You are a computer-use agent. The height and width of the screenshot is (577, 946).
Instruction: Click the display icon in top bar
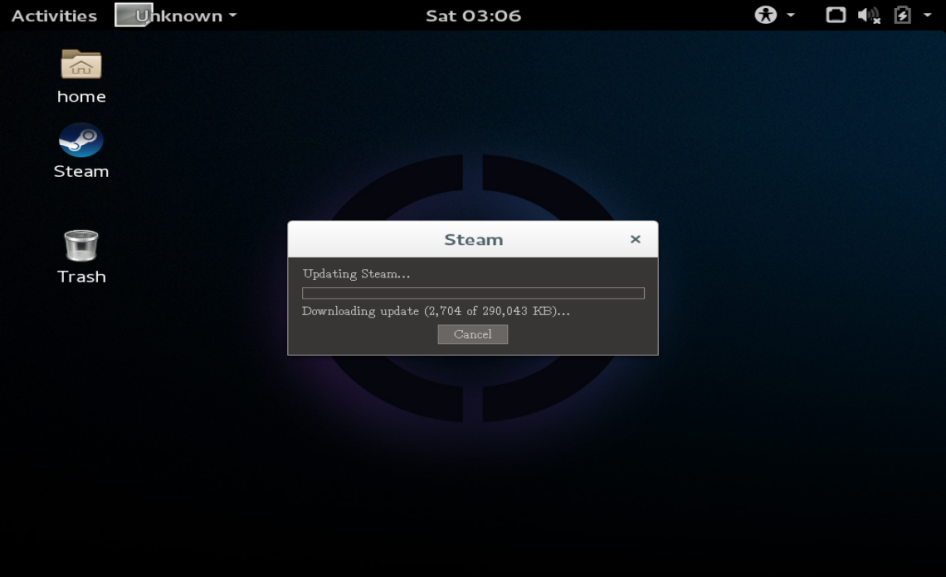836,15
